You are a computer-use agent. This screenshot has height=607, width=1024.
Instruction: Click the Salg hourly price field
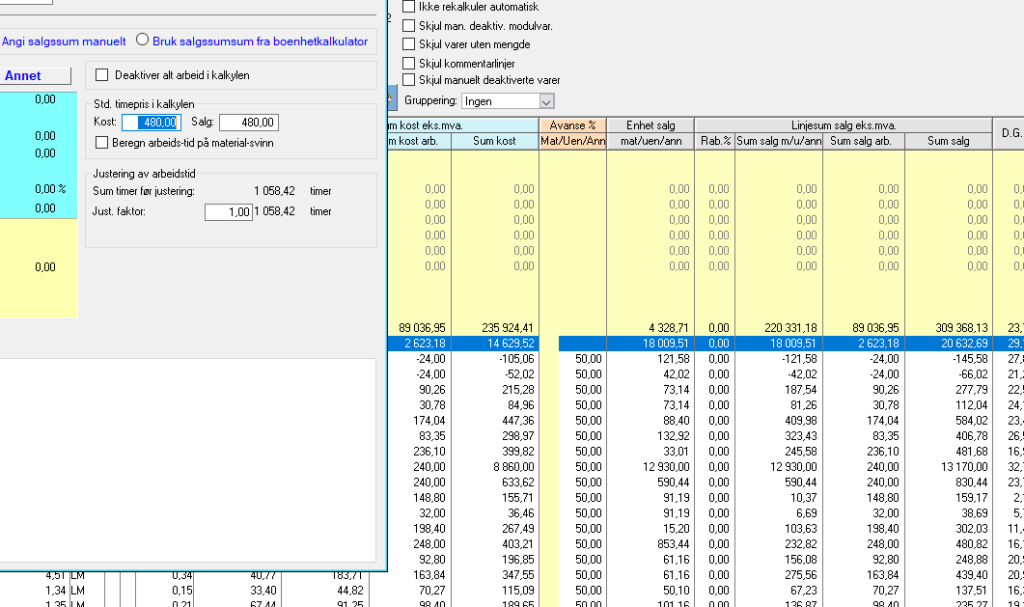(248, 123)
